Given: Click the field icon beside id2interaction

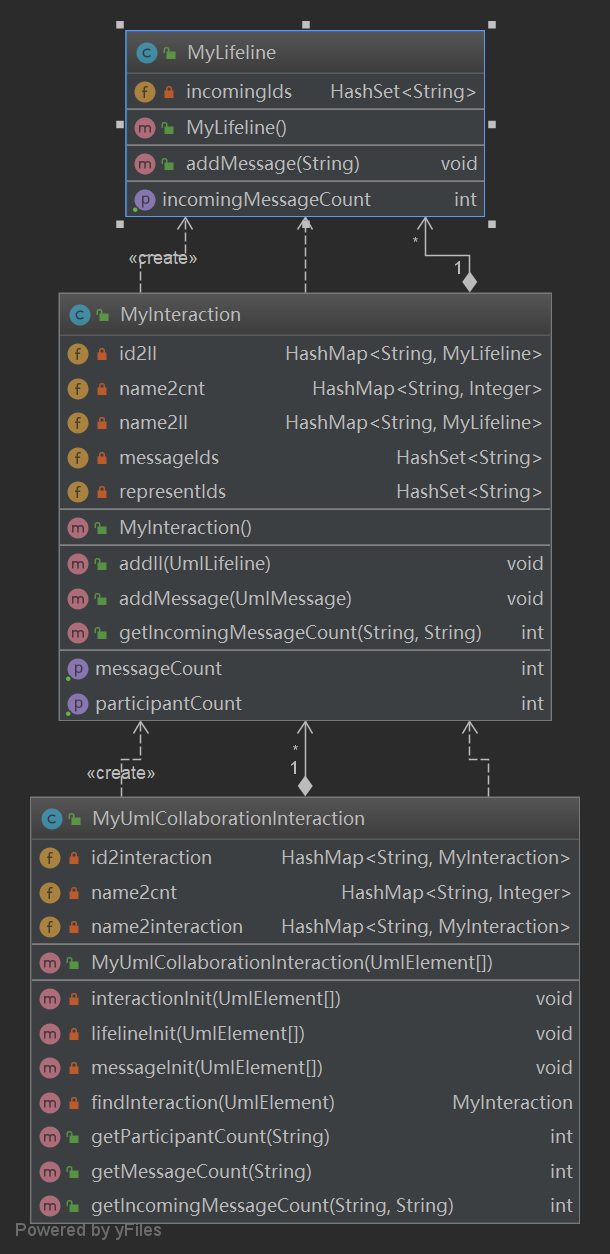Looking at the screenshot, I should 49,858.
